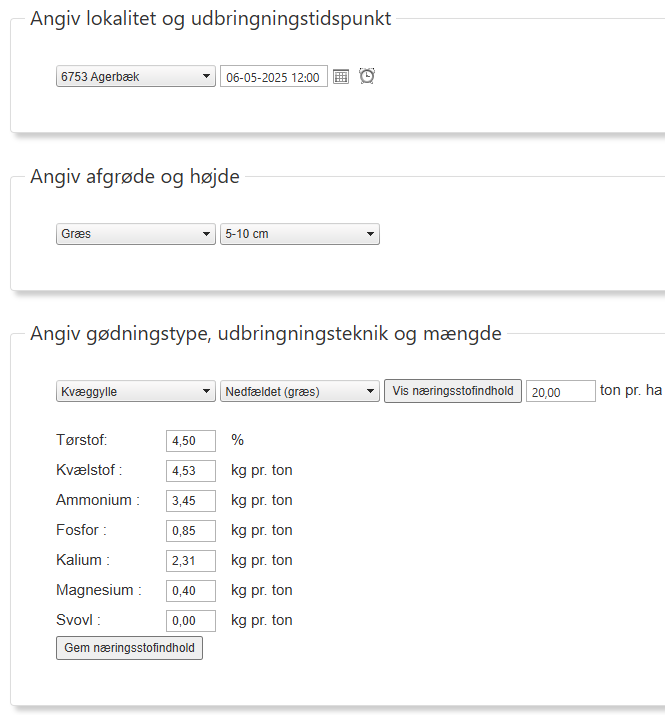Image resolution: width=665 pixels, height=715 pixels.
Task: Open the 6753 Agerbæk locality dropdown
Action: 136,77
